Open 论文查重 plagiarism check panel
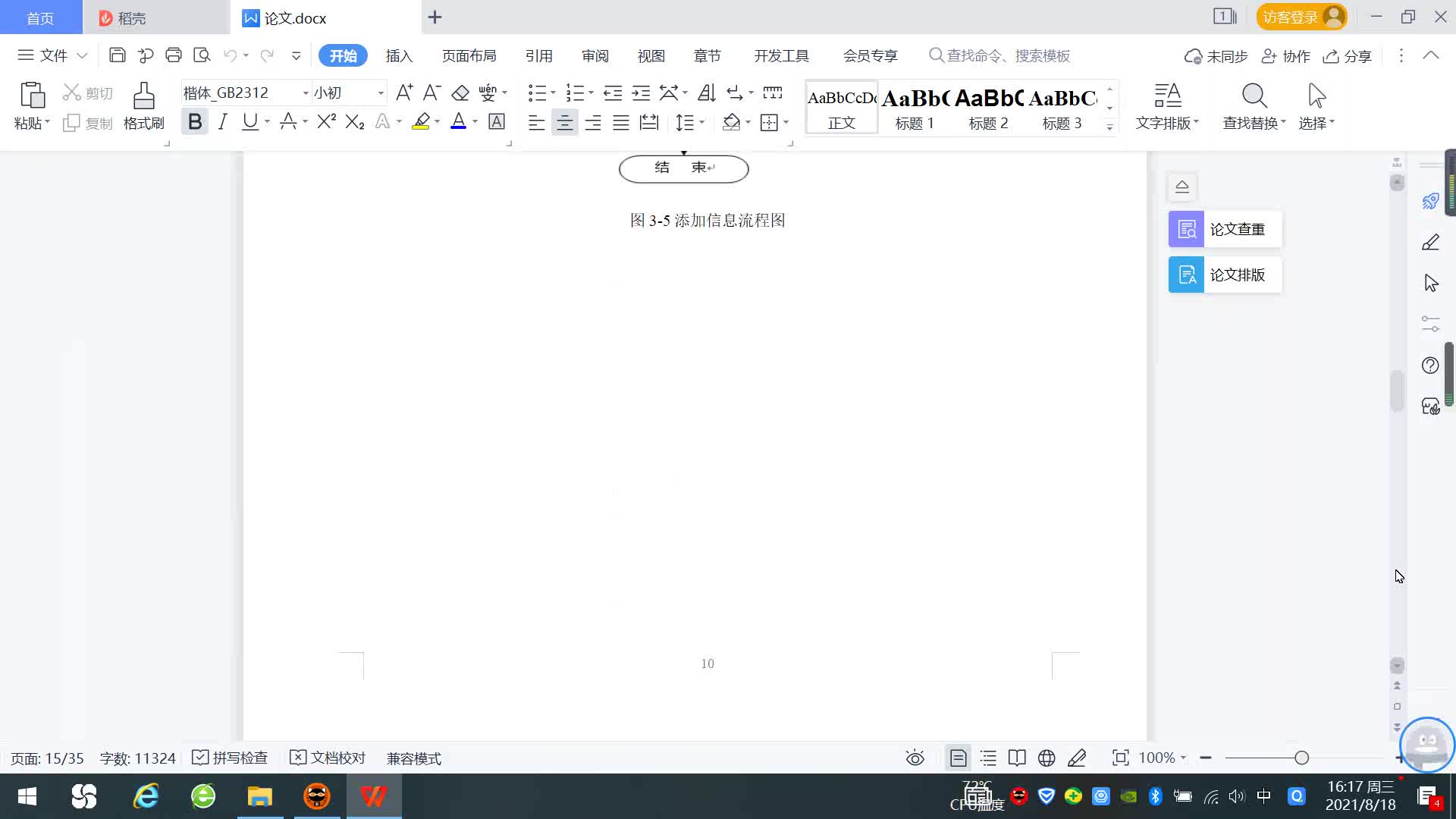1456x819 pixels. point(1225,229)
